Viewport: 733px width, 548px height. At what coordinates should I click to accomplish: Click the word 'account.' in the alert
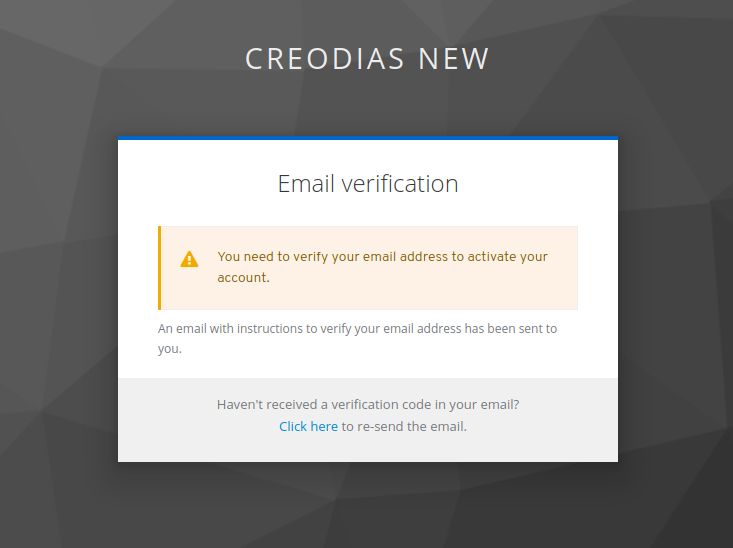coord(243,277)
